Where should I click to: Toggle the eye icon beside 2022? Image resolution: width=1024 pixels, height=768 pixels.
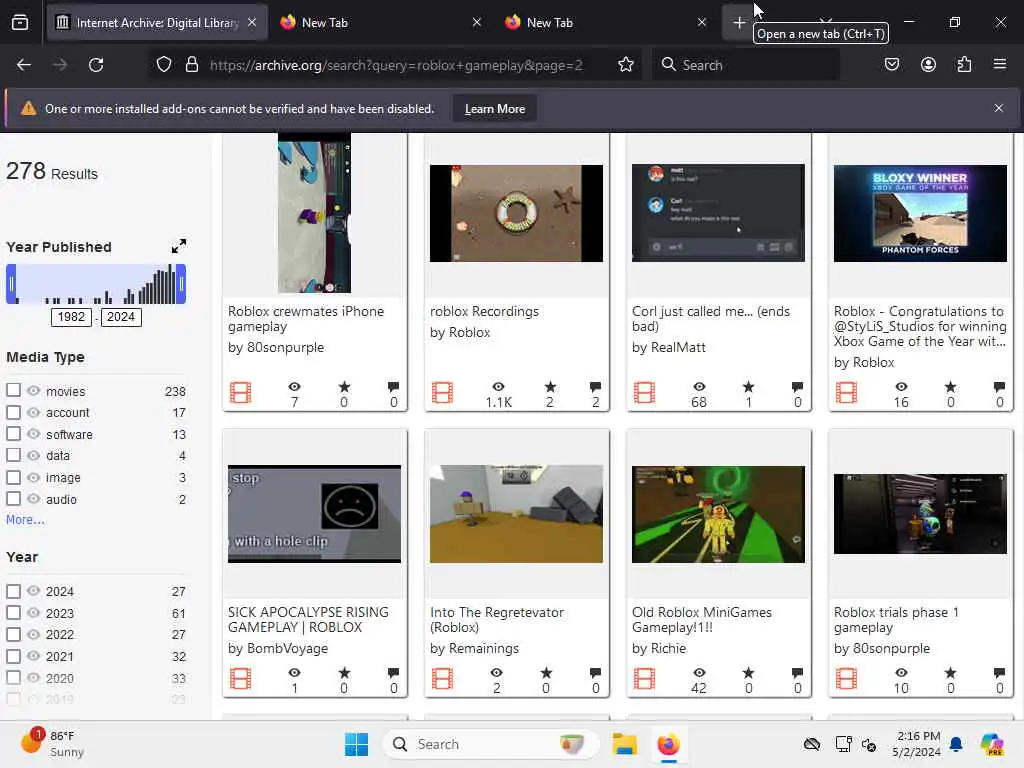coord(33,634)
